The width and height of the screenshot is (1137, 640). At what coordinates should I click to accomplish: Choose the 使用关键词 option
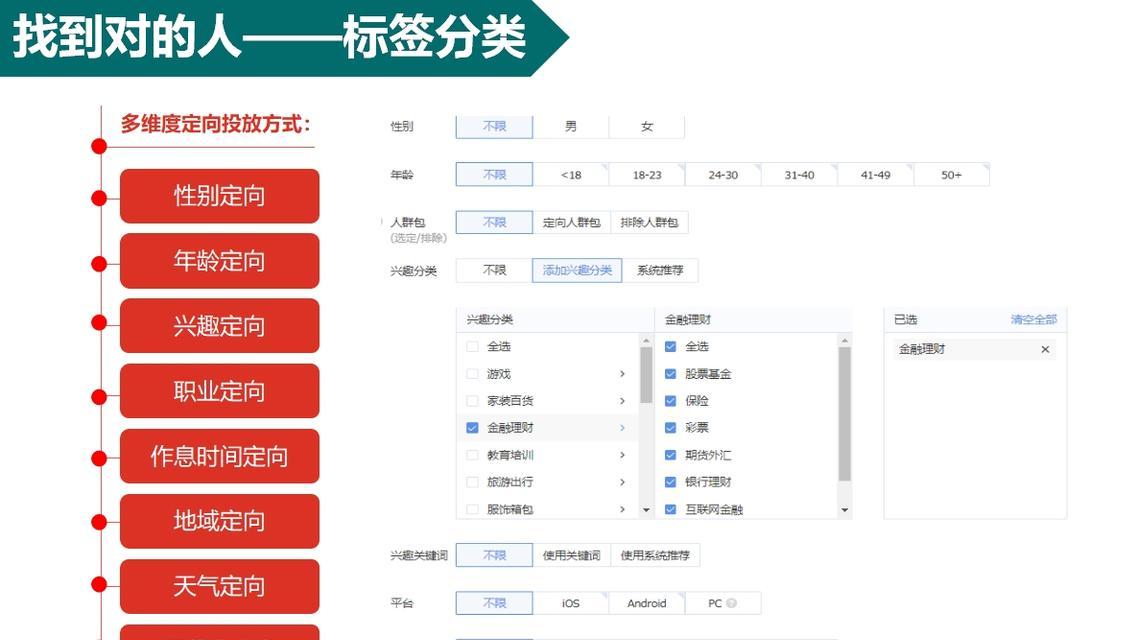click(571, 555)
